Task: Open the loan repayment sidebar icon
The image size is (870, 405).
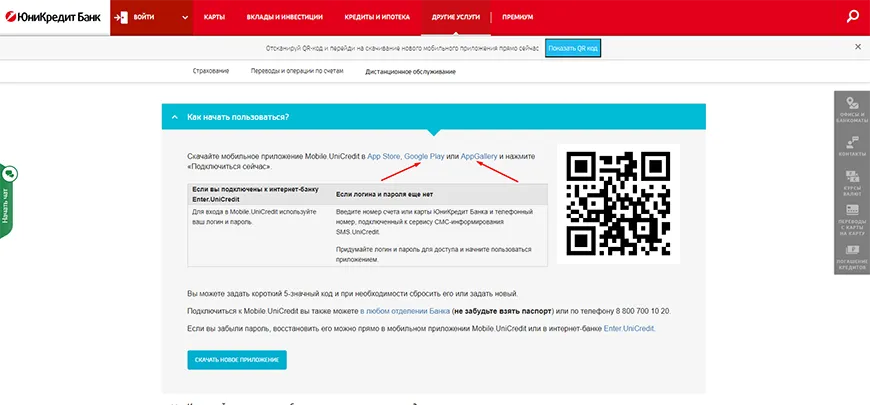Action: [x=851, y=257]
